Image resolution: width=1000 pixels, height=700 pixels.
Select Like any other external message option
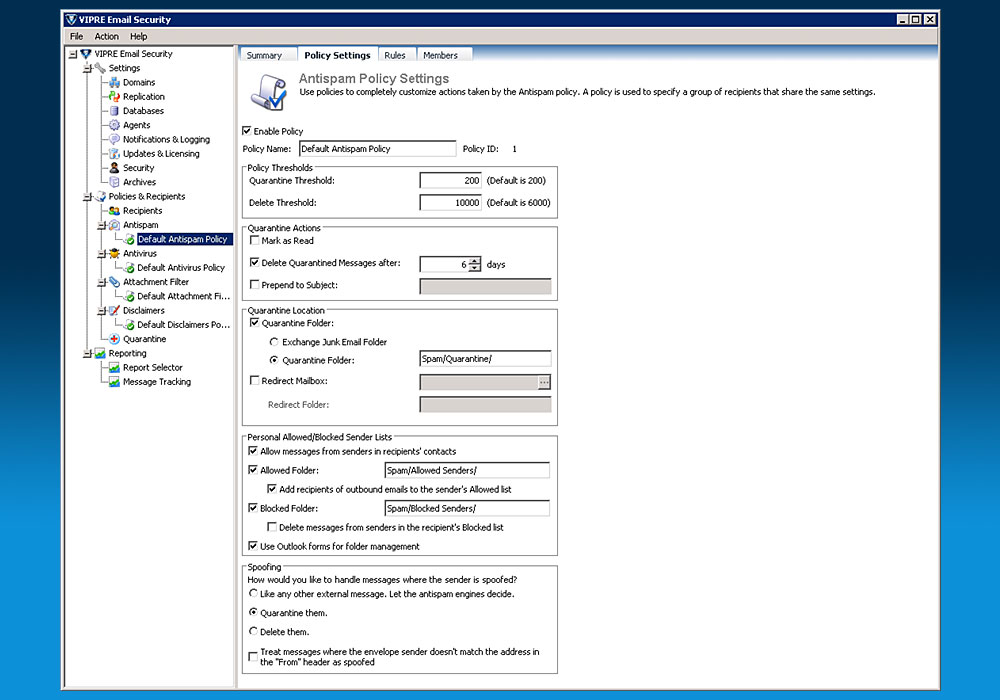(x=253, y=593)
